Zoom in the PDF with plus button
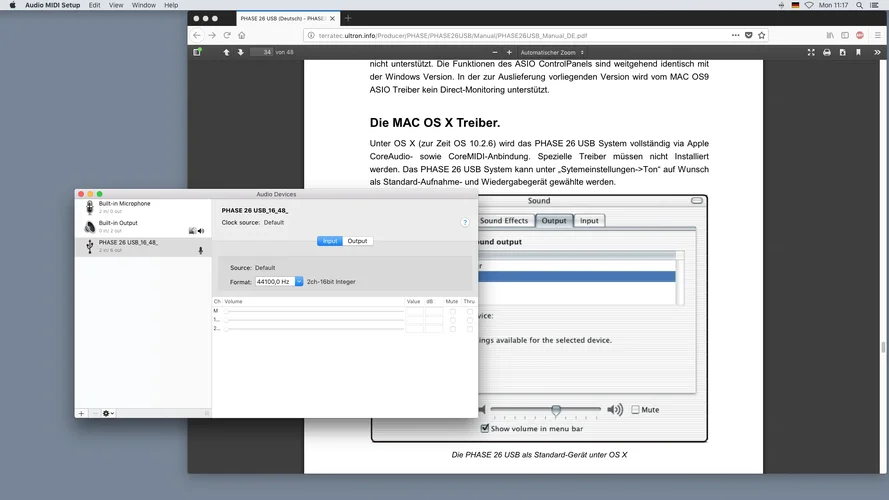The height and width of the screenshot is (500, 889). coord(509,52)
